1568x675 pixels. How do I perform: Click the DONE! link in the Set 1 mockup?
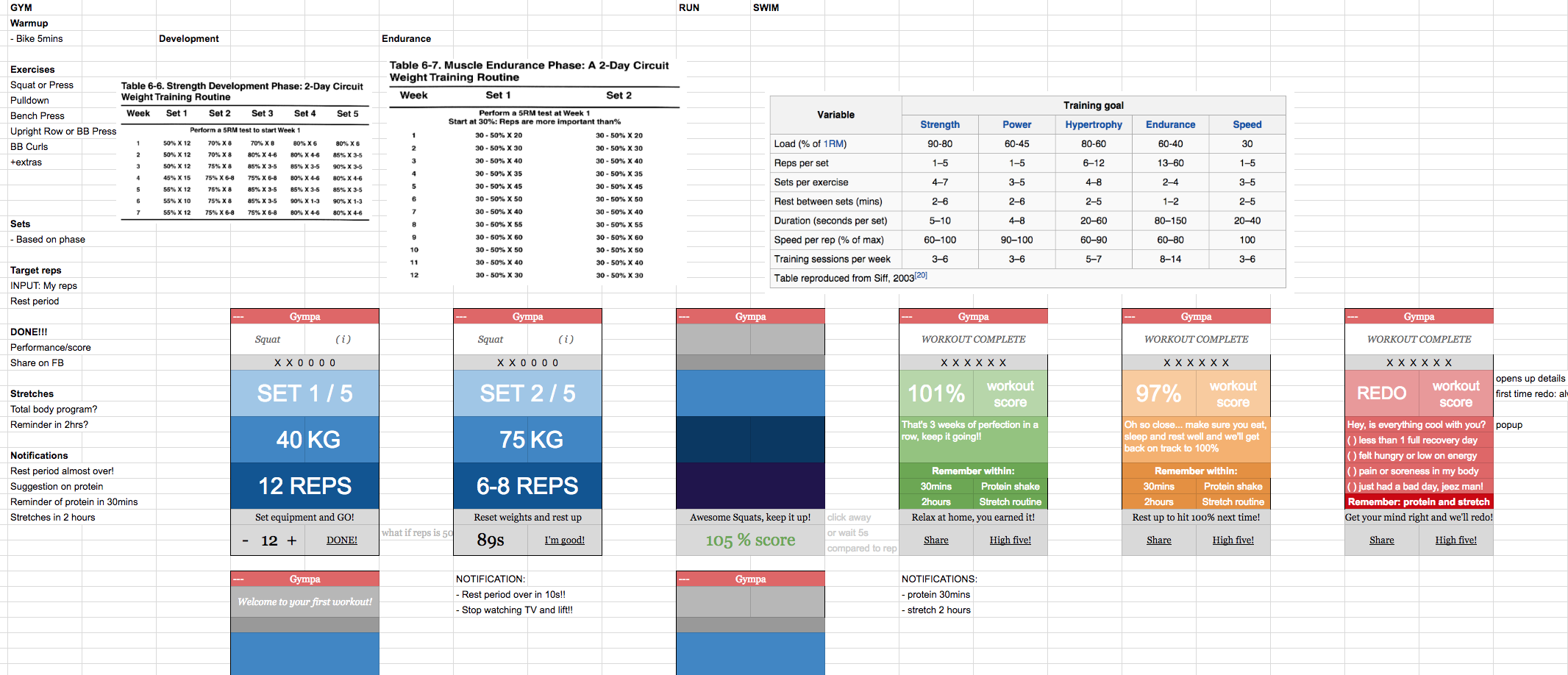pos(342,540)
